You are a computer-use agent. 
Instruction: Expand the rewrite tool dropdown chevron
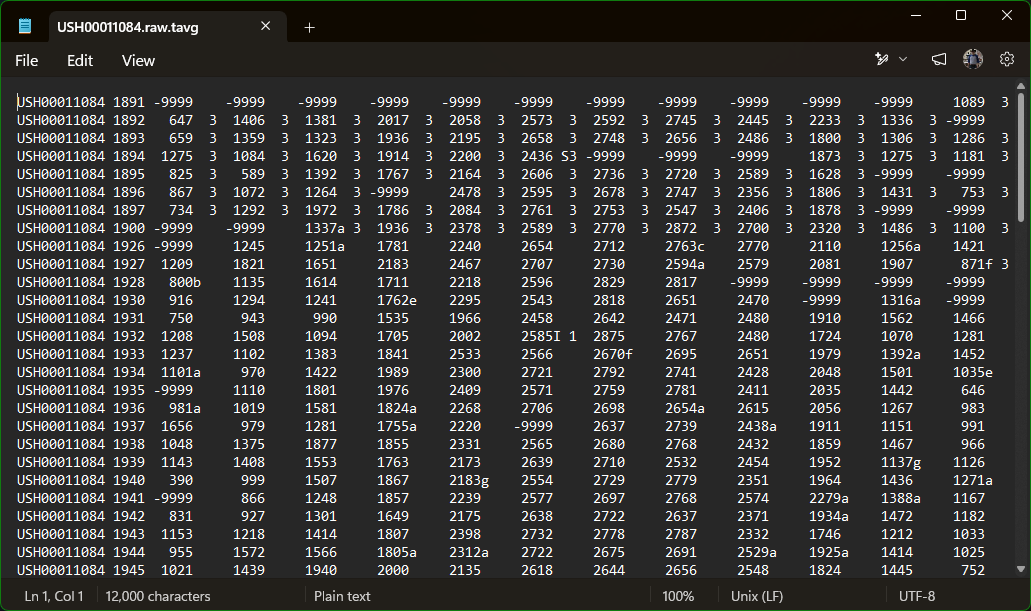coord(903,59)
